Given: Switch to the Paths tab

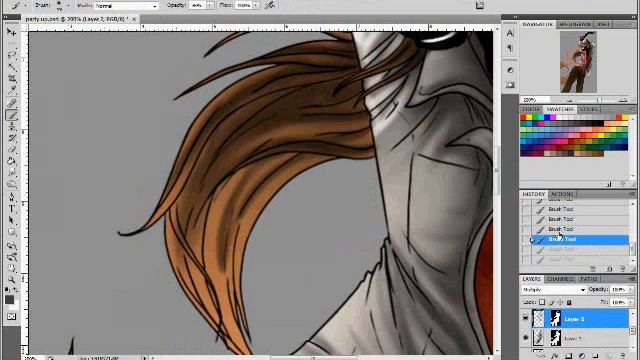Looking at the screenshot, I should click(589, 279).
